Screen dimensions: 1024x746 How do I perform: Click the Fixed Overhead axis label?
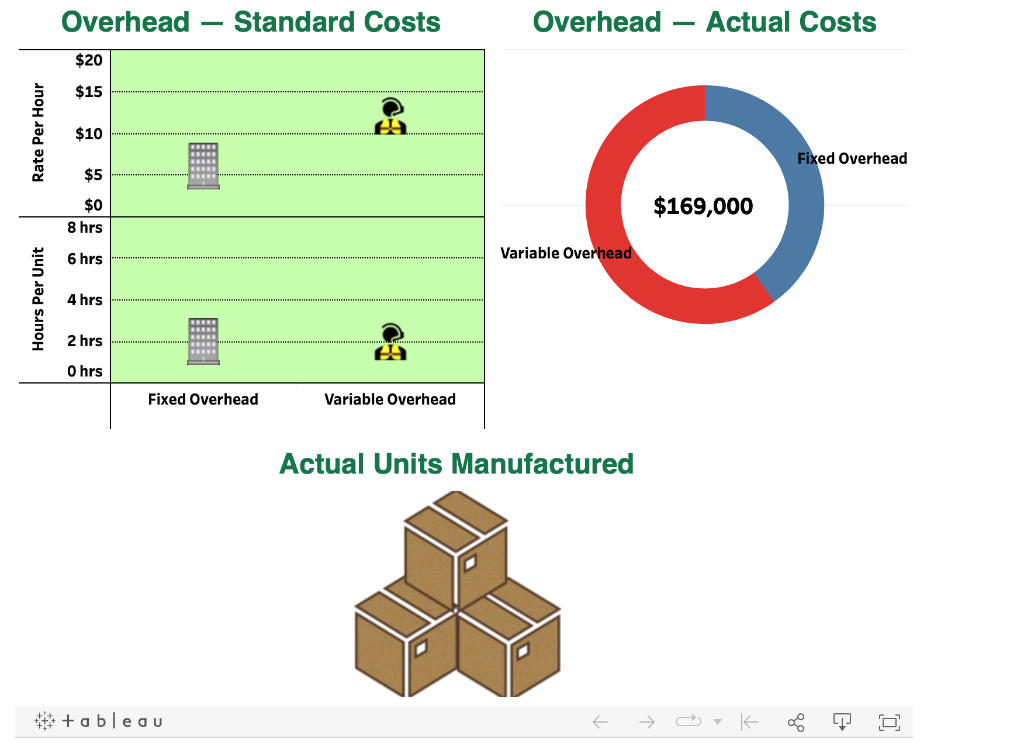tap(202, 398)
